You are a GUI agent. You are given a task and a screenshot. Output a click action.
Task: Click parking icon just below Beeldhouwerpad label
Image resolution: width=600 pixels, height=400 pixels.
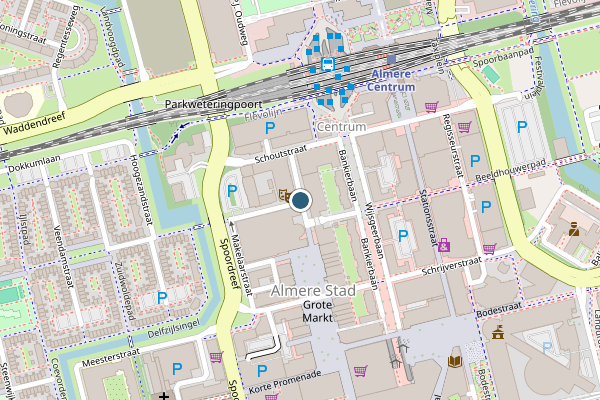point(486,207)
